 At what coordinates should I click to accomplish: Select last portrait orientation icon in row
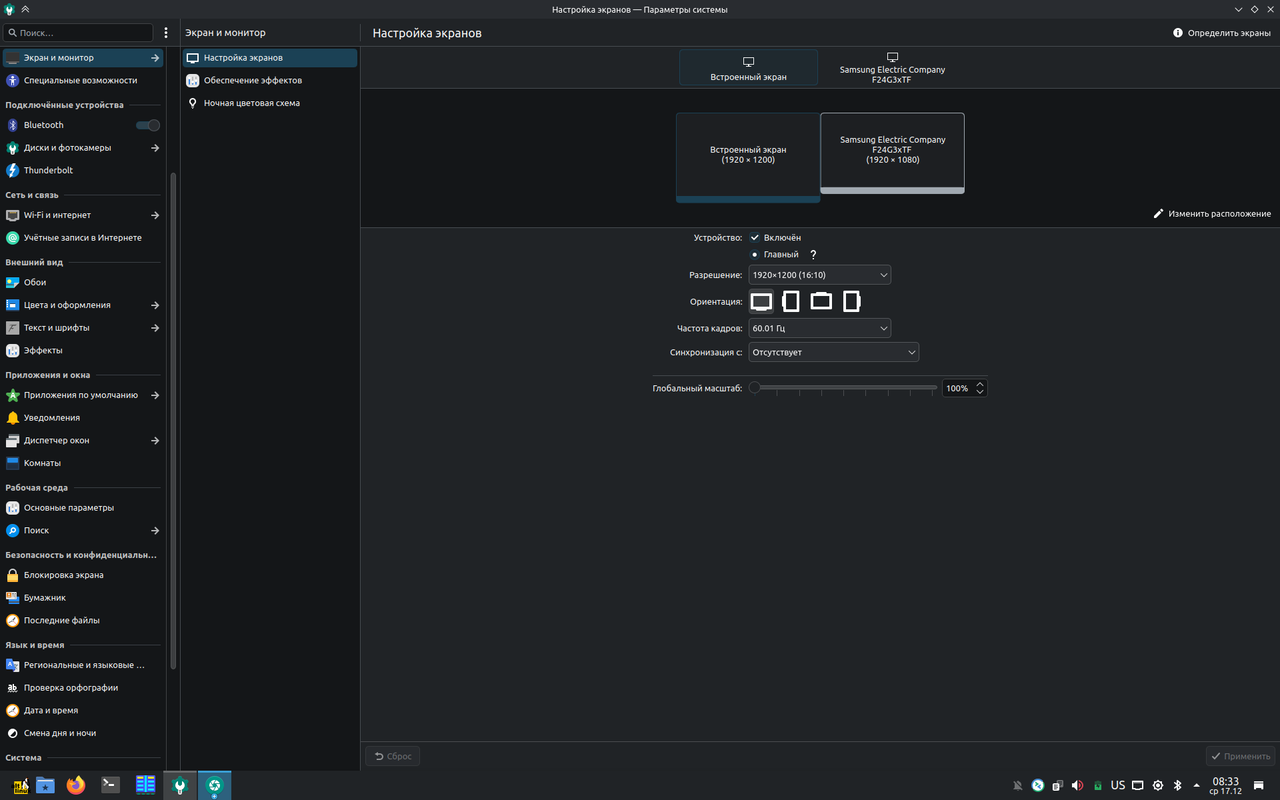click(x=851, y=301)
